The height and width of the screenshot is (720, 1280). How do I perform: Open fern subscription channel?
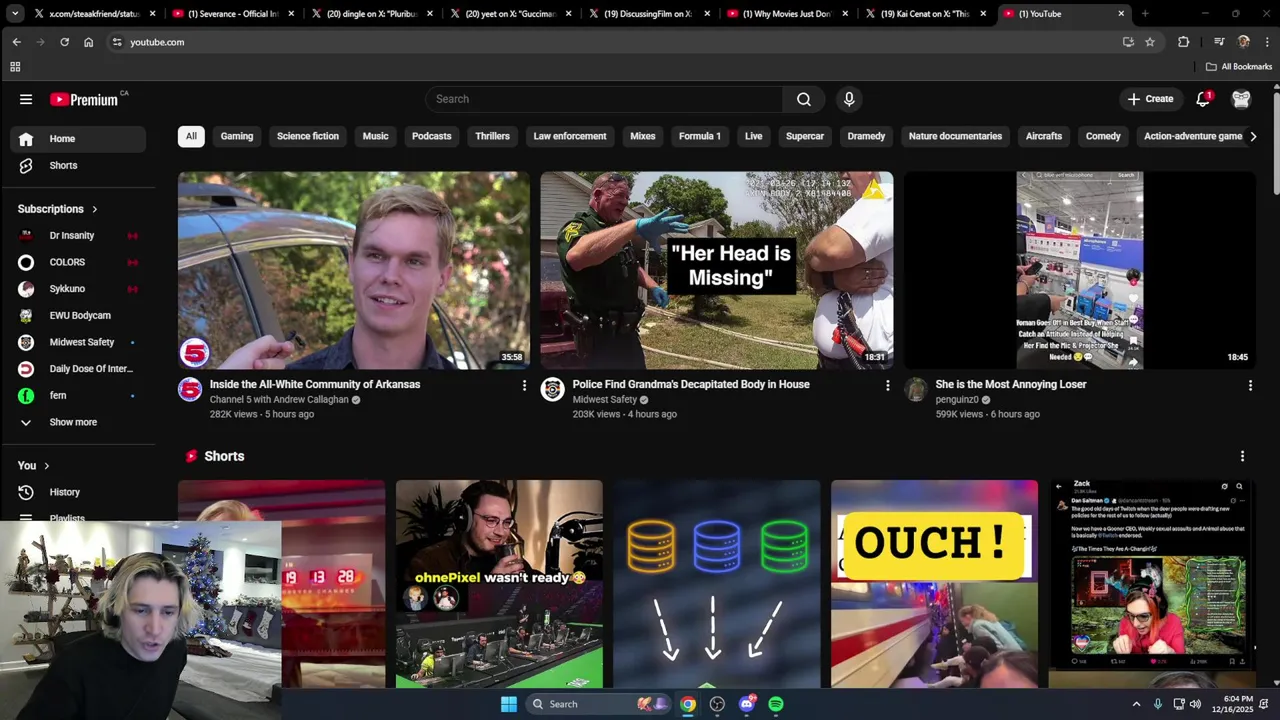78,395
